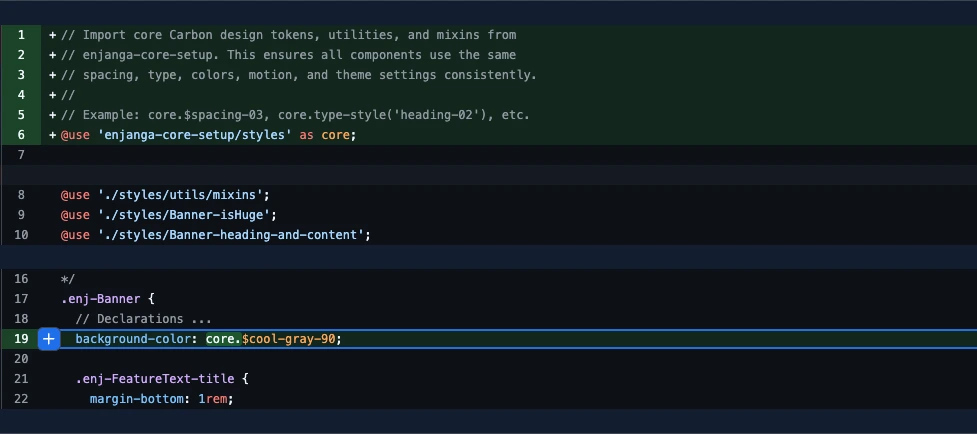977x434 pixels.
Task: Click the '// Declarations ...' comment
Action: click(143, 319)
